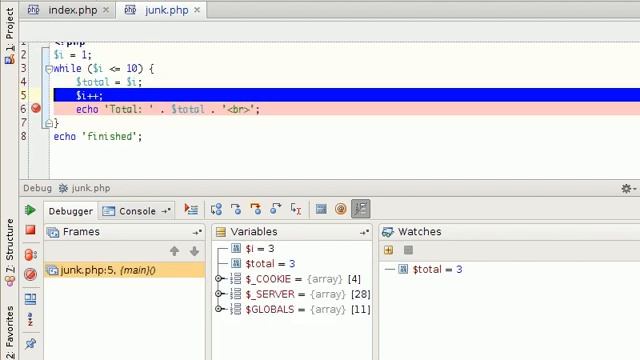Close index.php tab
The width and height of the screenshot is (640, 360).
point(106,10)
